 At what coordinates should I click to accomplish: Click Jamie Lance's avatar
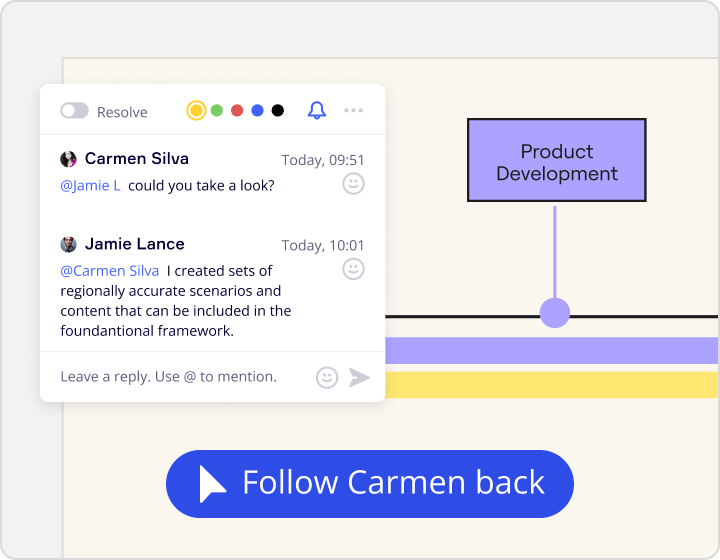[x=68, y=244]
